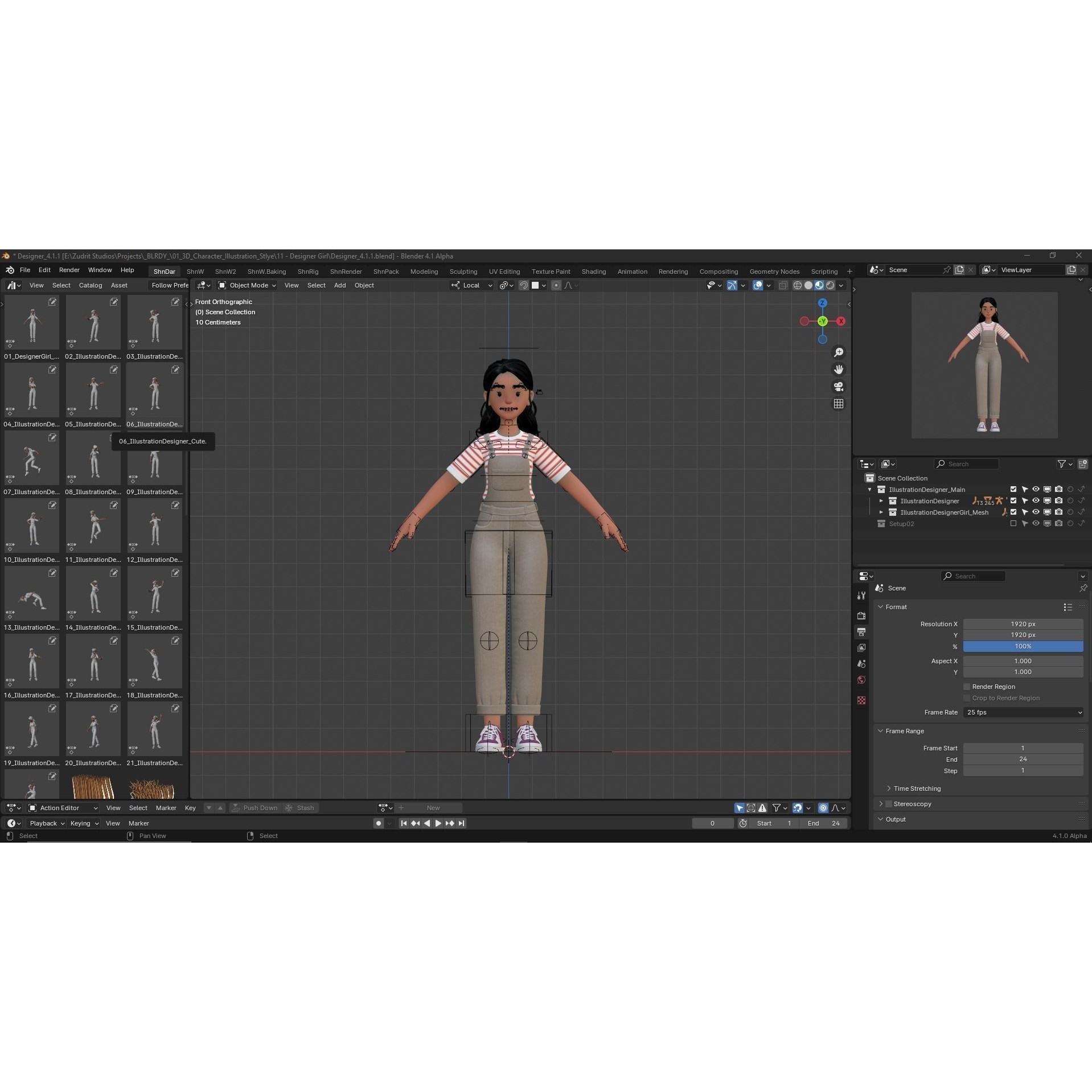Image resolution: width=1092 pixels, height=1092 pixels.
Task: Click the 100% resolution percentage slider
Action: (1022, 646)
